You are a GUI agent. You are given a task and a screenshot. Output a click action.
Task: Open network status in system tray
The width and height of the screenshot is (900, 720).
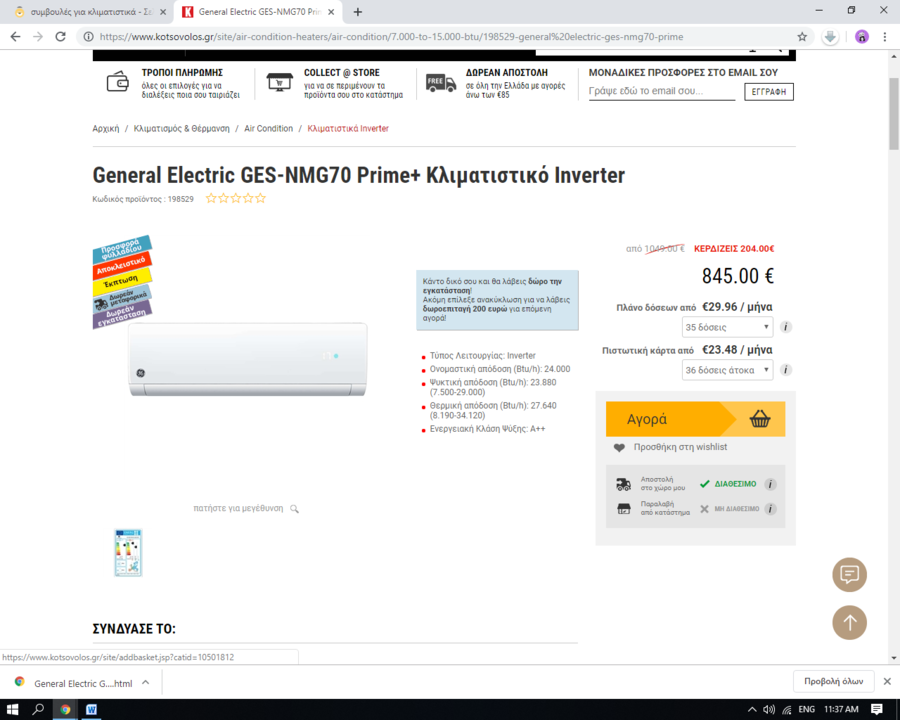786,710
